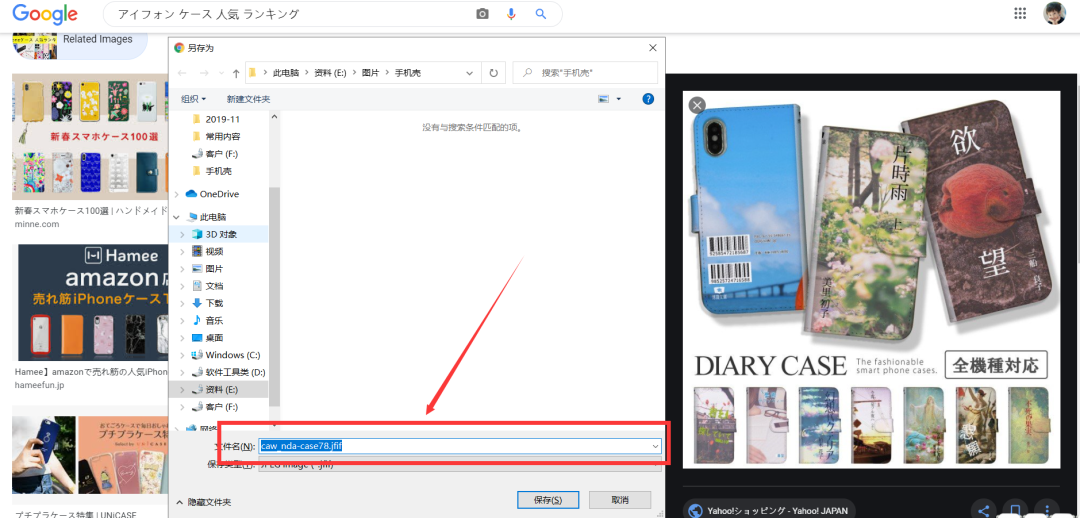
Task: Open the Google apps grid
Action: [x=1020, y=13]
